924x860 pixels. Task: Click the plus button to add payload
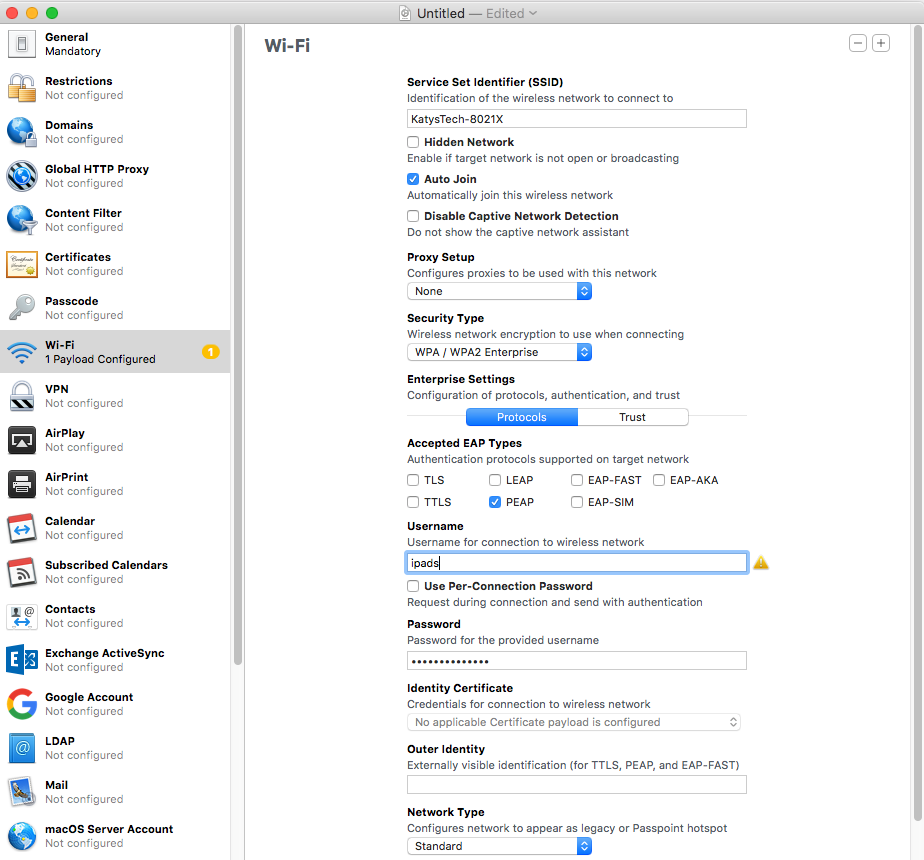point(880,43)
